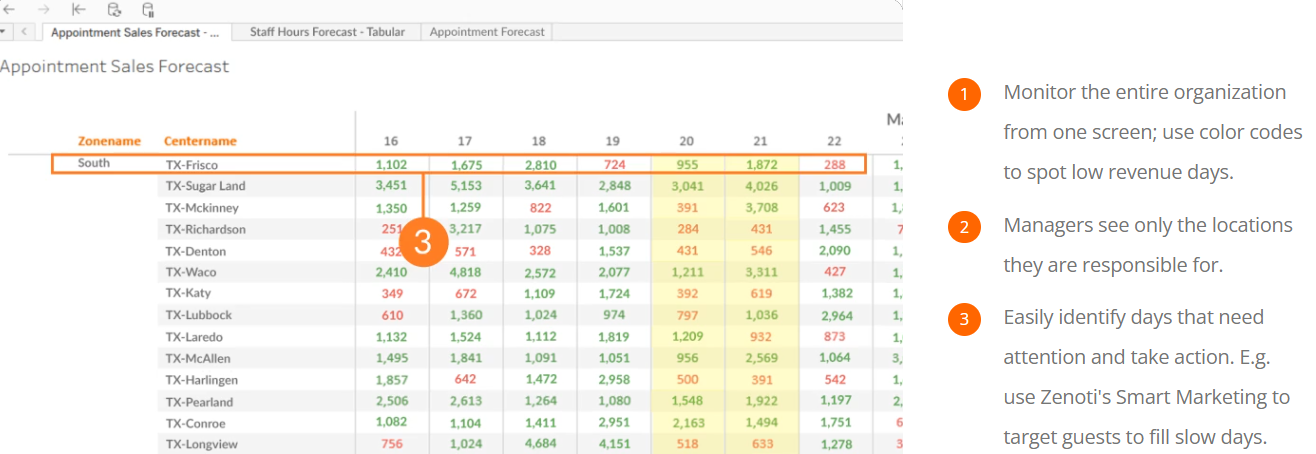Click the small orange 3 badge beside text
The height and width of the screenshot is (454, 1316).
coord(964,320)
